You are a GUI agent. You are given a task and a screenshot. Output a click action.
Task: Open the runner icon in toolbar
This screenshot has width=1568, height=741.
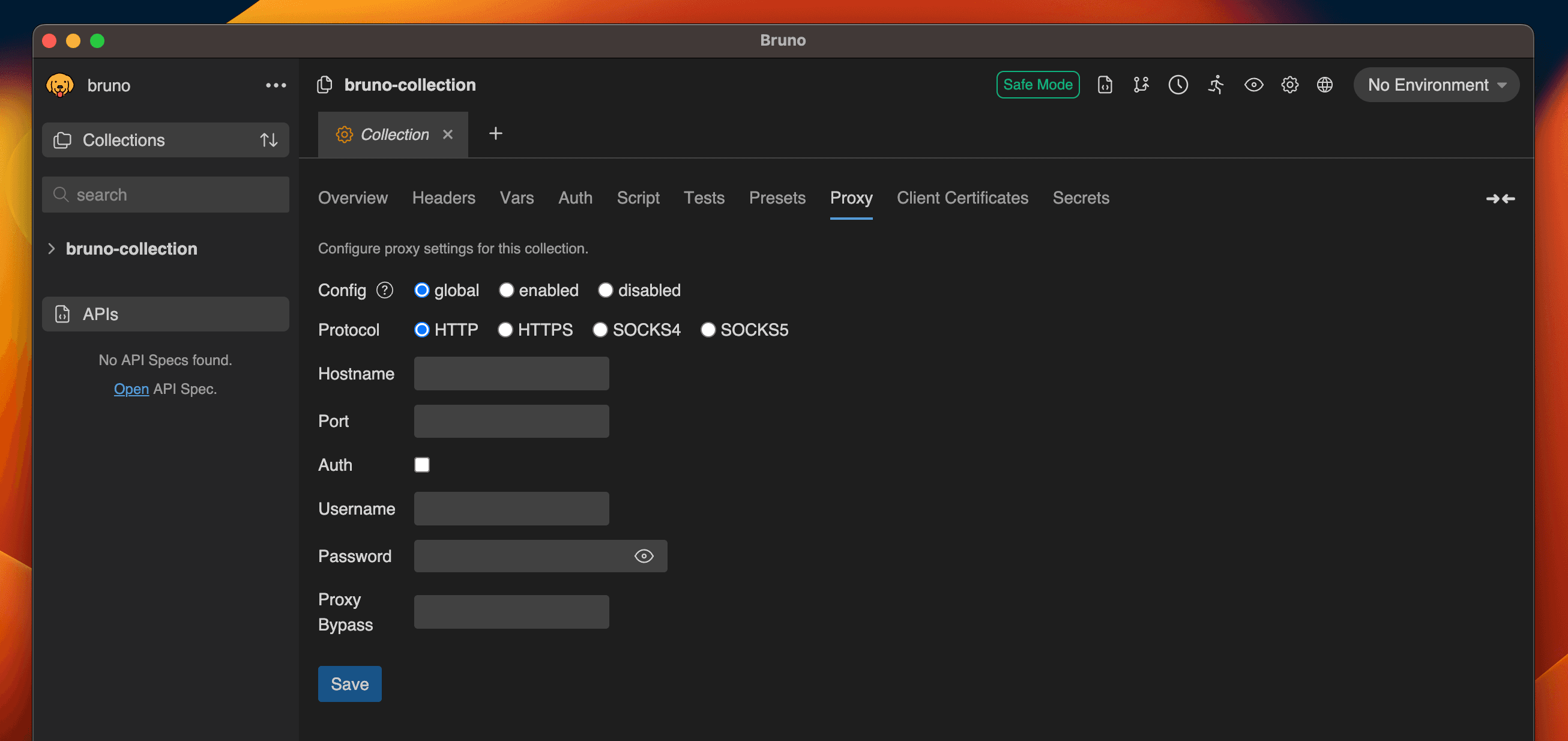click(1216, 85)
